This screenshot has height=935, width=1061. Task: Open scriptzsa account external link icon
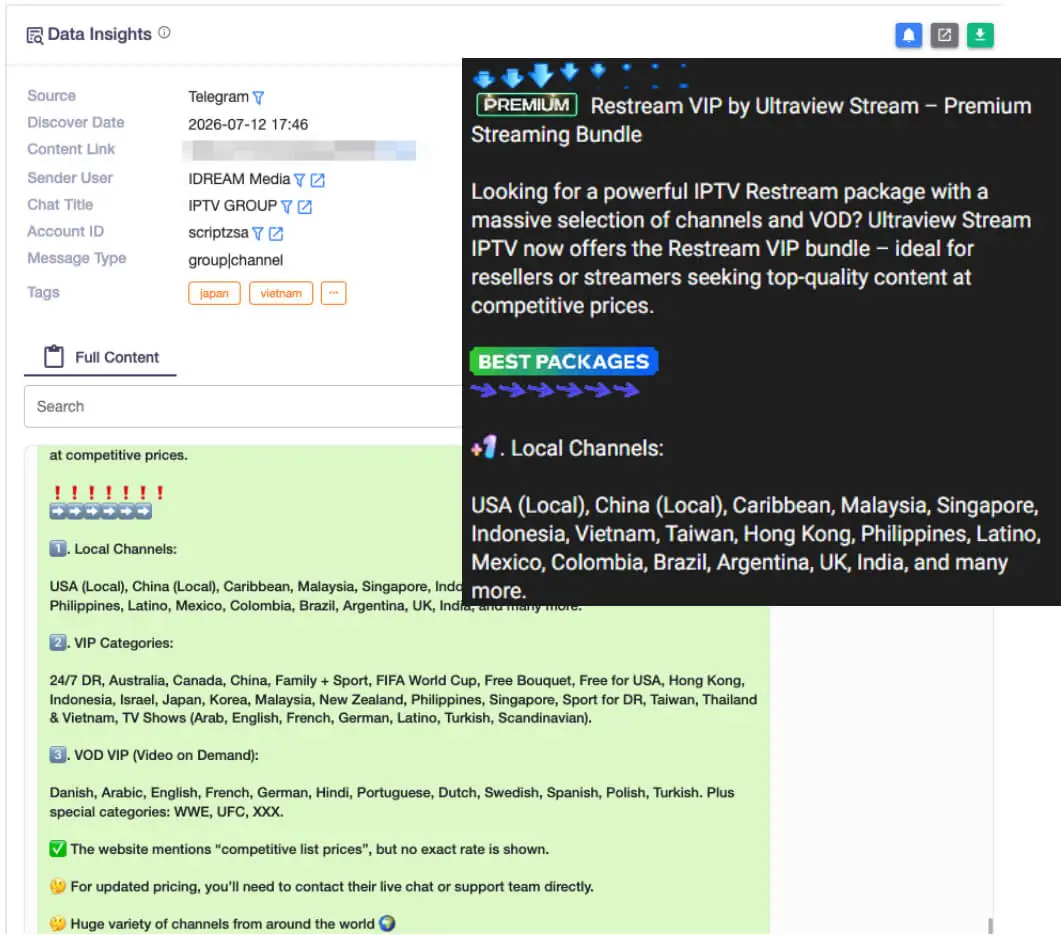click(x=275, y=233)
